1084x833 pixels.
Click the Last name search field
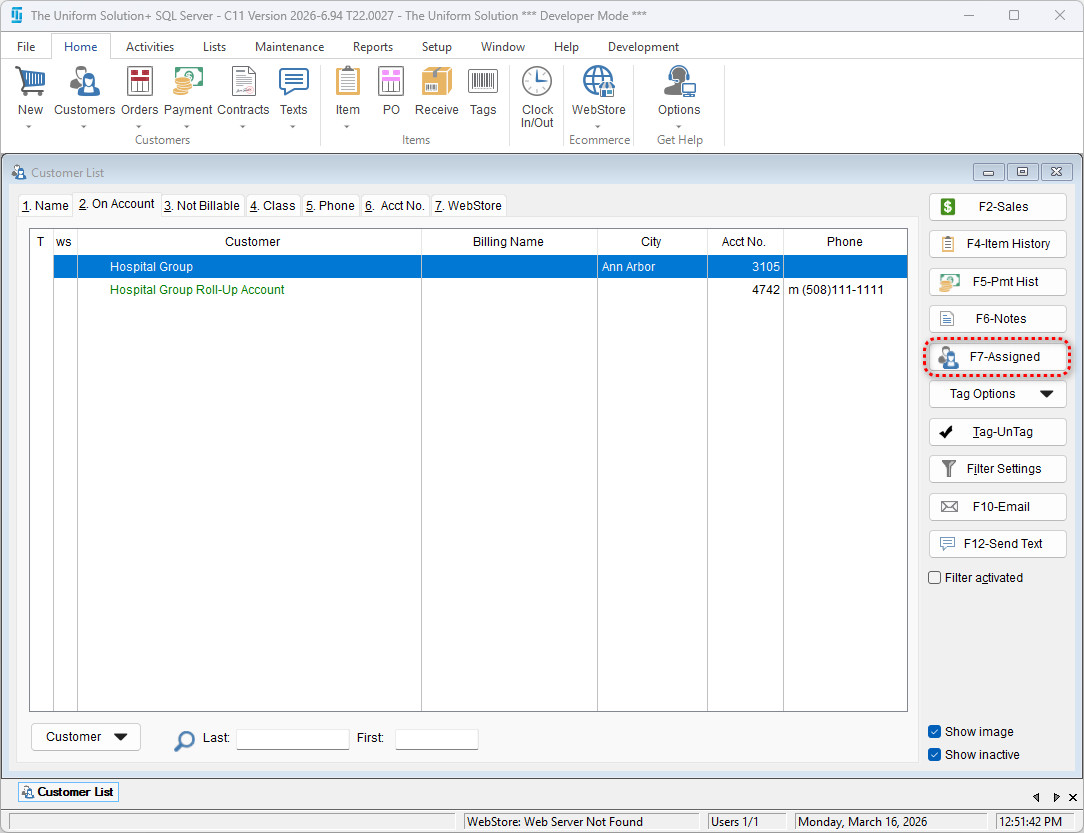[x=292, y=739]
